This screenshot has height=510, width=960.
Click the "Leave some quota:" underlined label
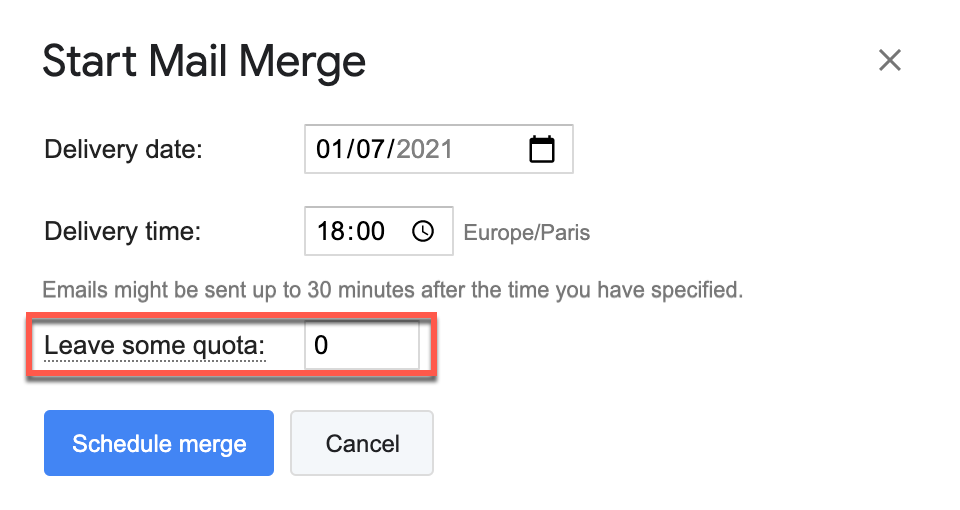pyautogui.click(x=155, y=346)
